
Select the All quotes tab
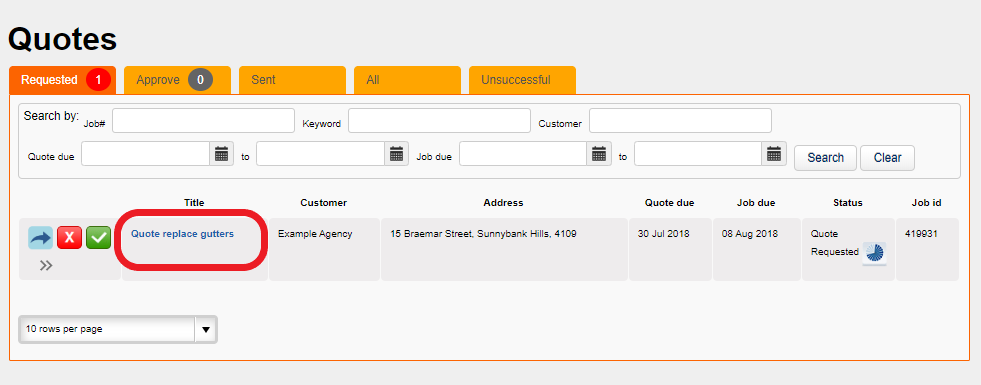coord(407,80)
